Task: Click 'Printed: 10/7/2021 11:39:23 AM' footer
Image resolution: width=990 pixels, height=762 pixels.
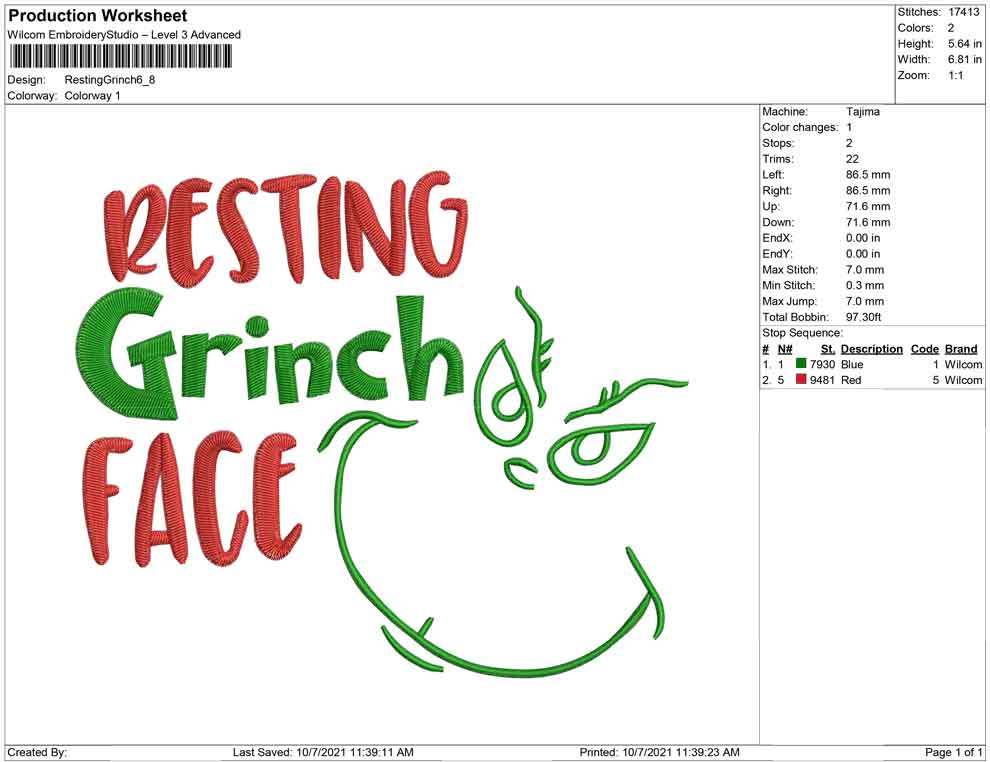Action: 659,752
